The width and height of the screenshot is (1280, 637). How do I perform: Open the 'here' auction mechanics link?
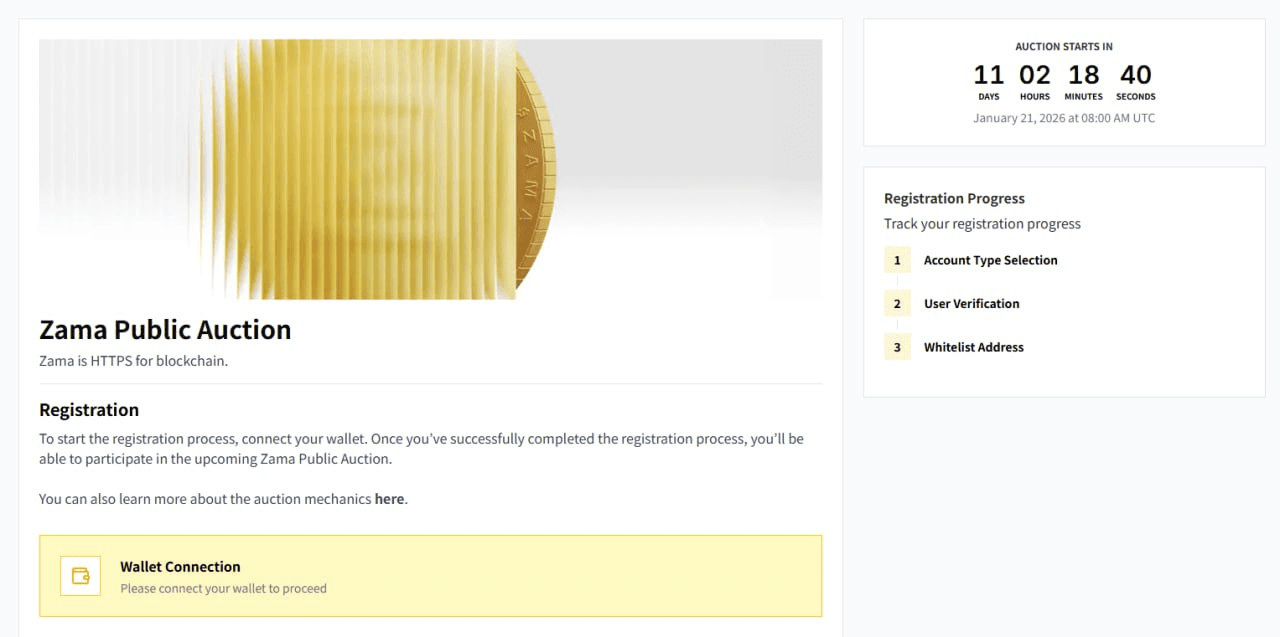pos(389,499)
